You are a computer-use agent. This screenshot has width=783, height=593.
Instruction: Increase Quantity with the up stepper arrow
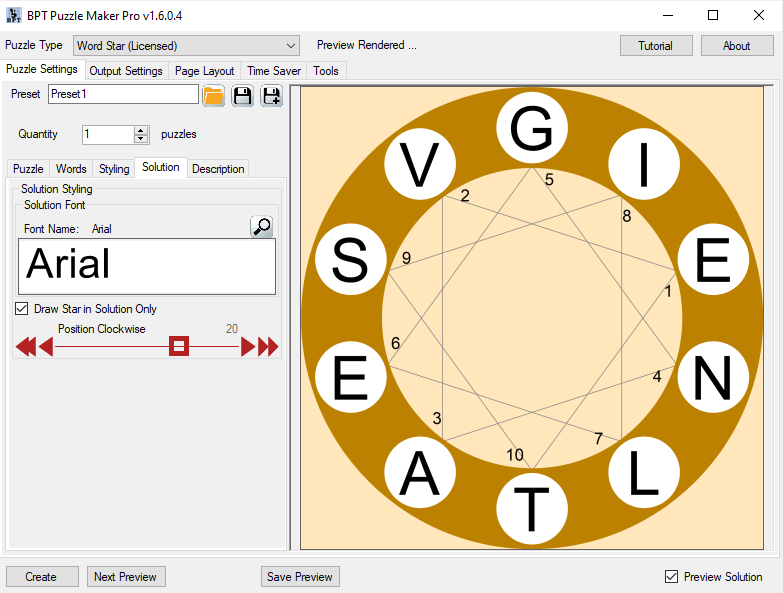(141, 130)
